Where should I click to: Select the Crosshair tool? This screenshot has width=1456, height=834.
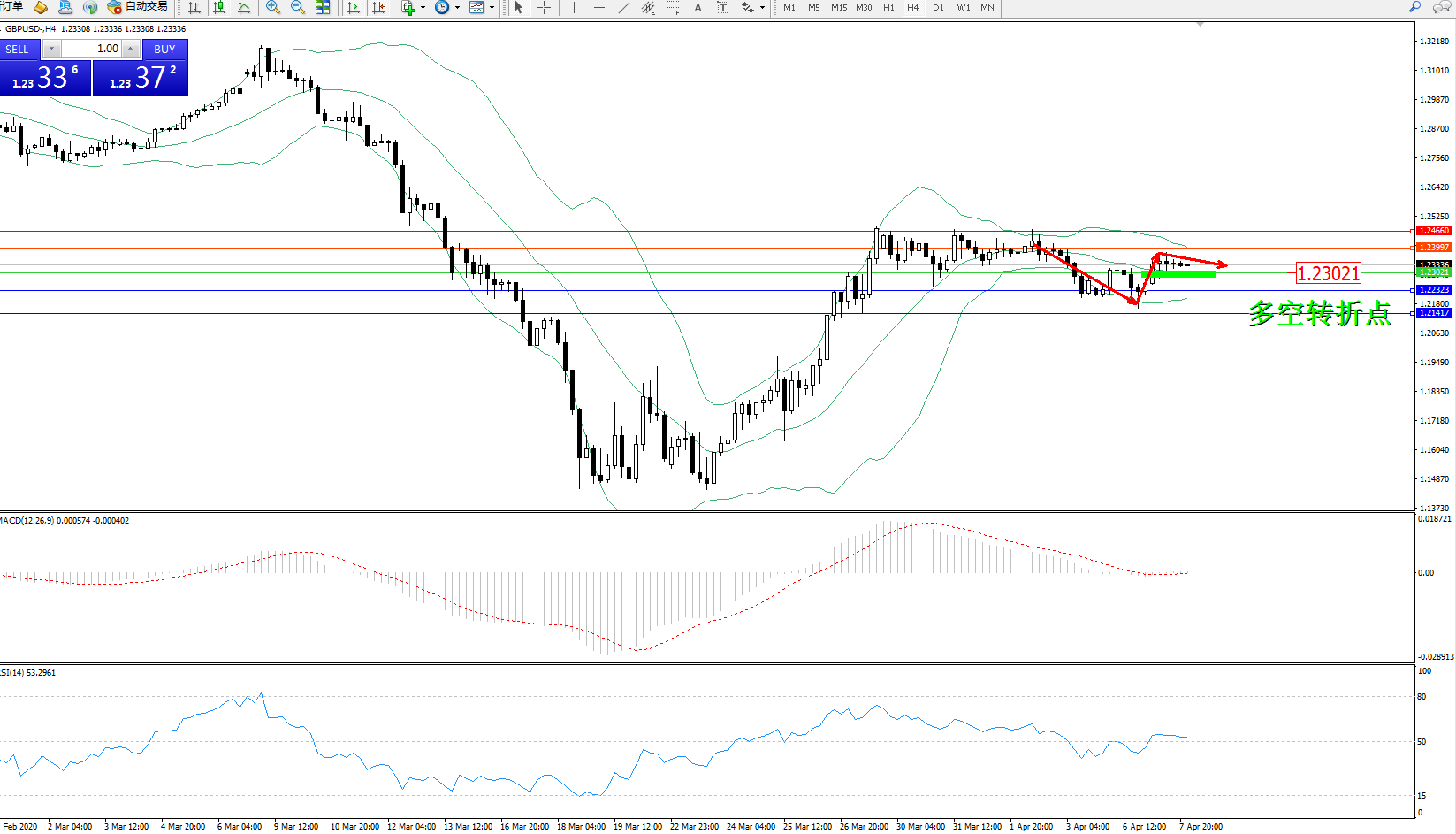(545, 8)
